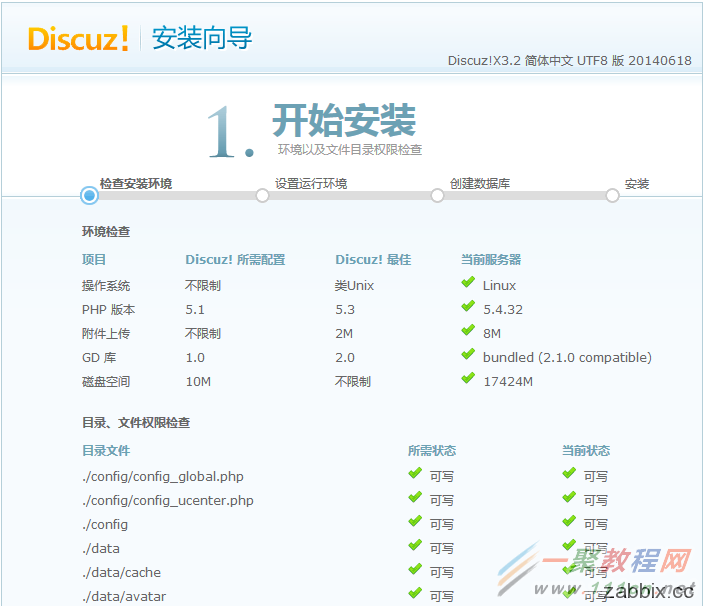Click the 安装 step label
The width and height of the screenshot is (703, 606).
click(637, 184)
